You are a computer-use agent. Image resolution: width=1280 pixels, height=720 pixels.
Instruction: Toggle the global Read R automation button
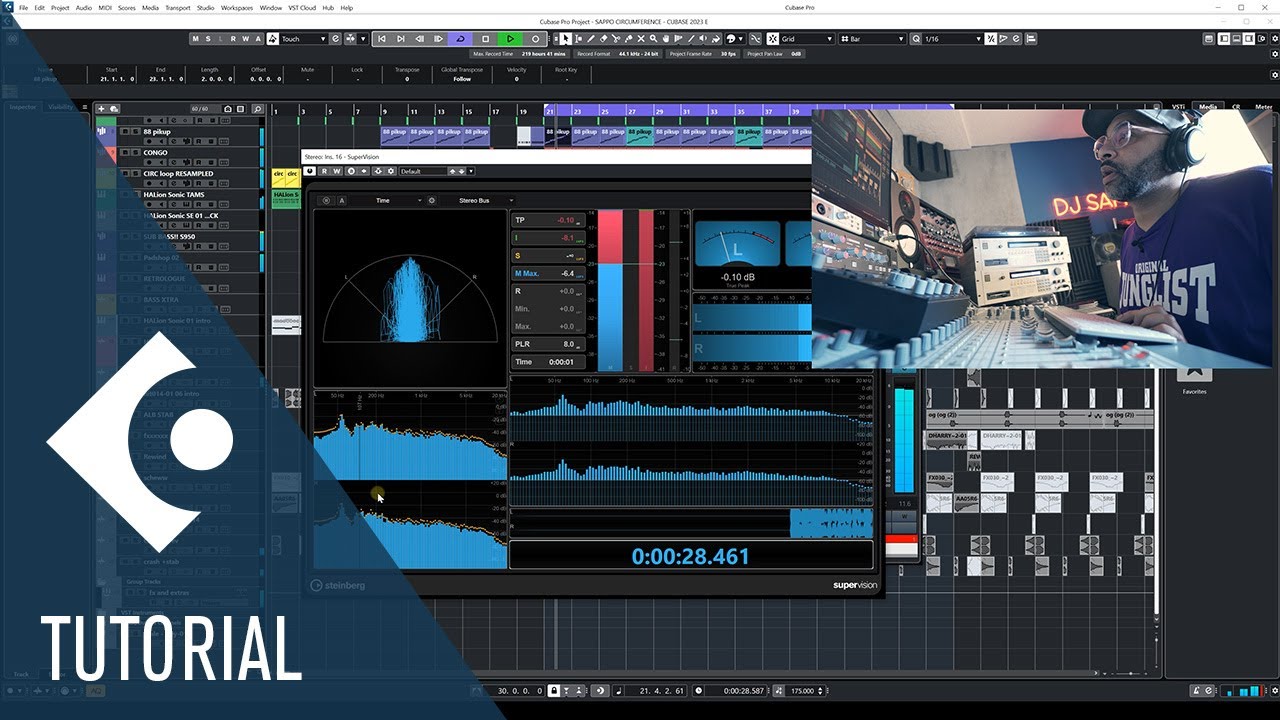tap(233, 39)
